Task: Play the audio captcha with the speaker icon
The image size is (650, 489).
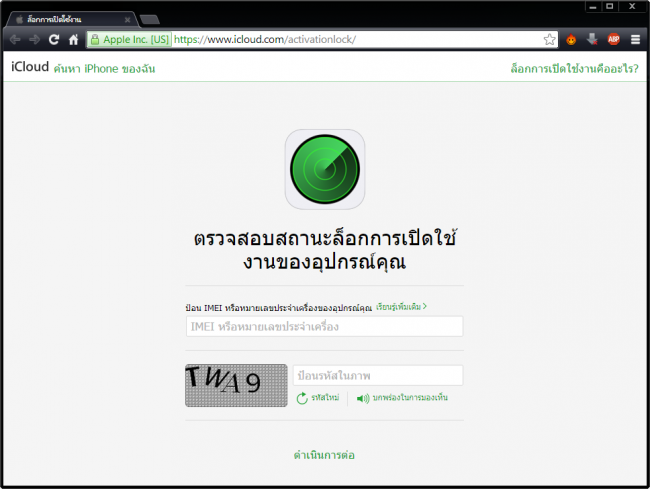Action: click(363, 398)
